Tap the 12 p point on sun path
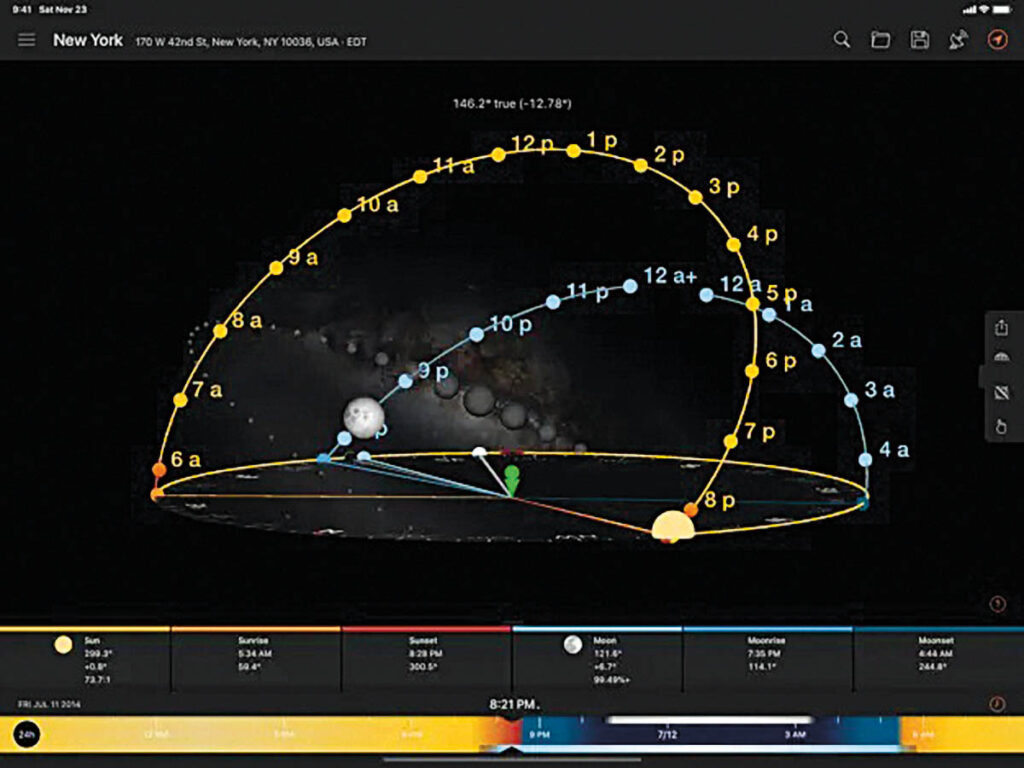The image size is (1024, 768). coord(499,155)
